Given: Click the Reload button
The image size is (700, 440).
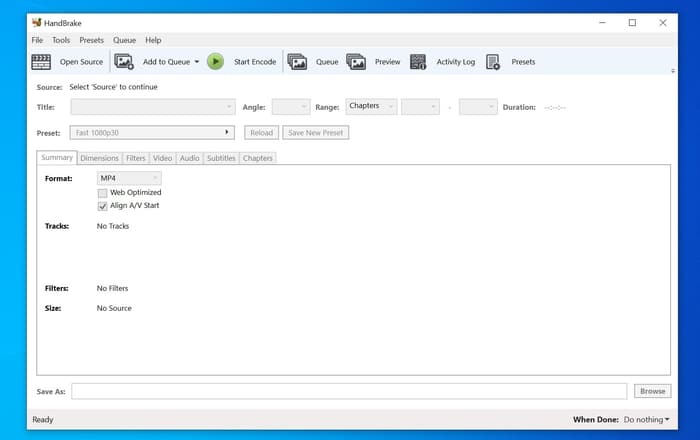Looking at the screenshot, I should pos(261,133).
